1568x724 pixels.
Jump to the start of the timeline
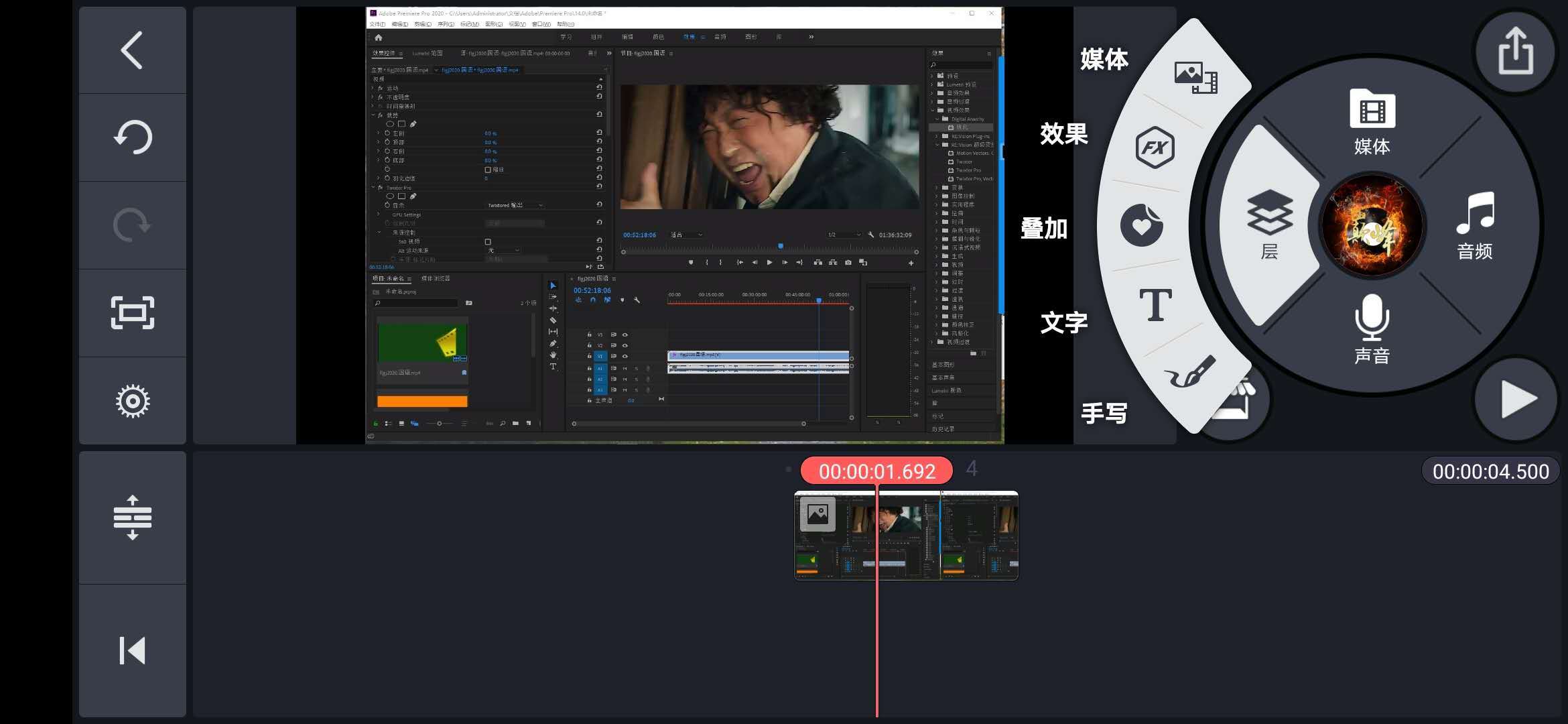click(132, 651)
